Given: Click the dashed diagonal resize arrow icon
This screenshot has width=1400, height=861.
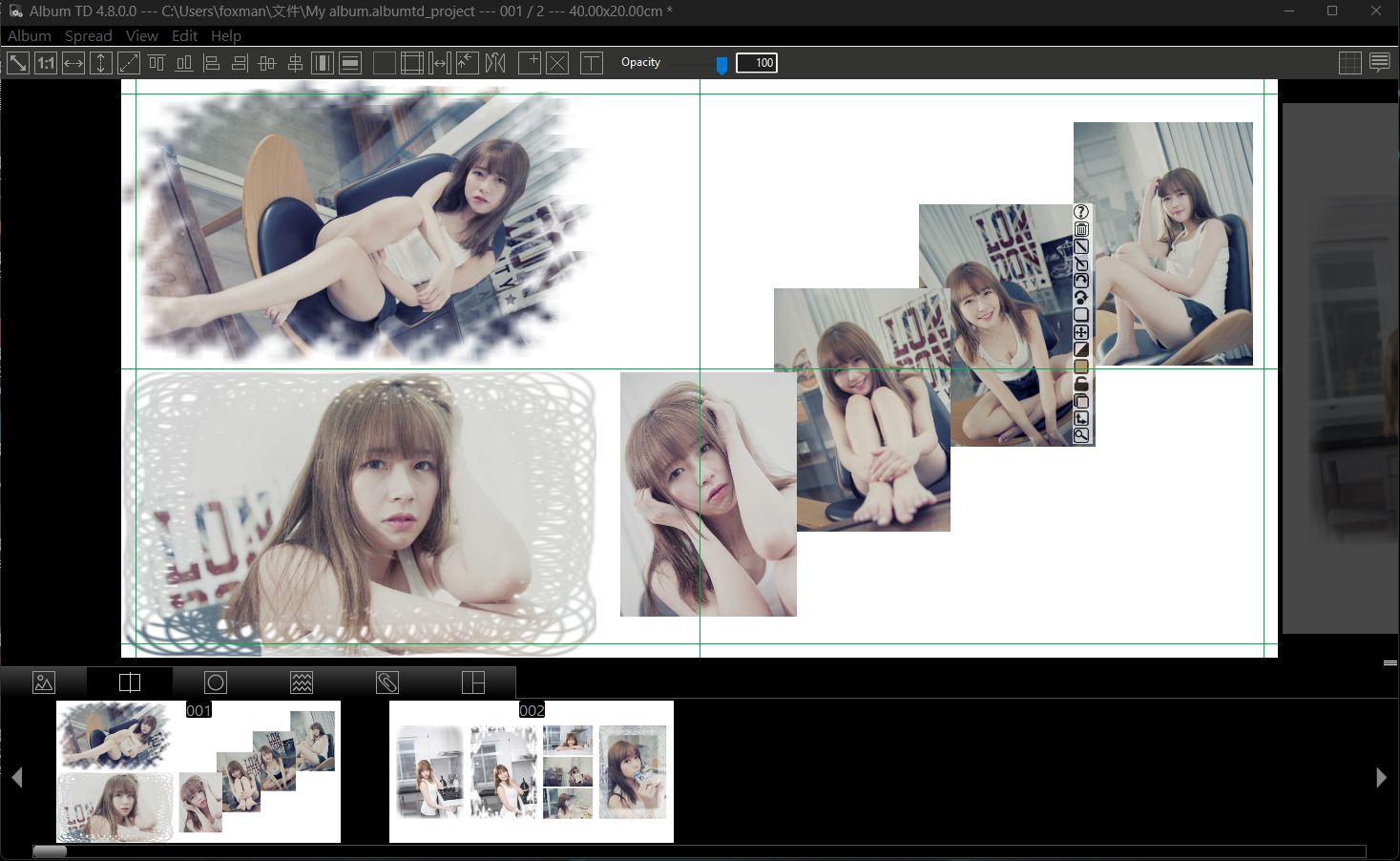Looking at the screenshot, I should point(129,63).
